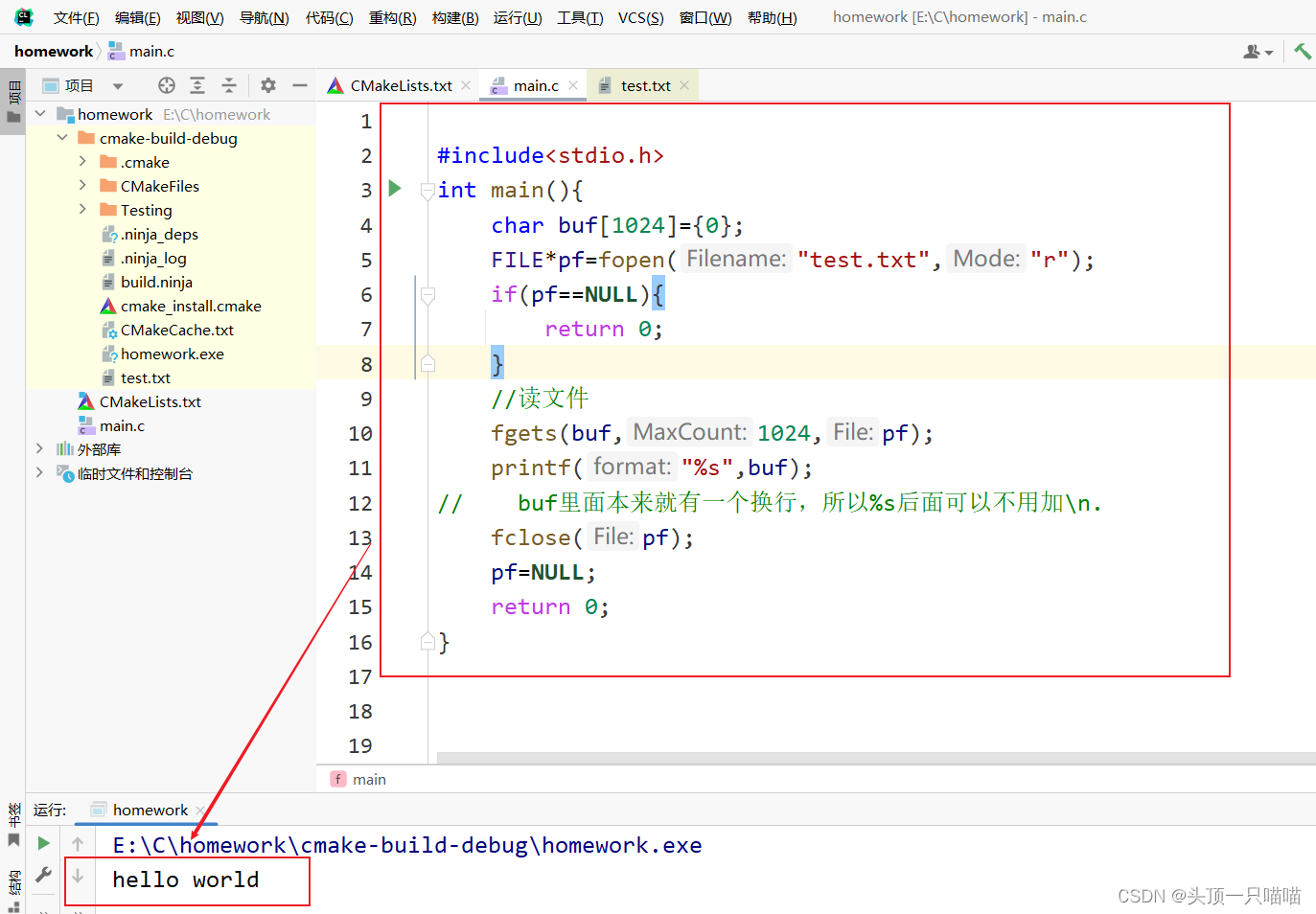Image resolution: width=1316 pixels, height=914 pixels.
Task: Open the 文件(F) menu
Action: (x=76, y=17)
